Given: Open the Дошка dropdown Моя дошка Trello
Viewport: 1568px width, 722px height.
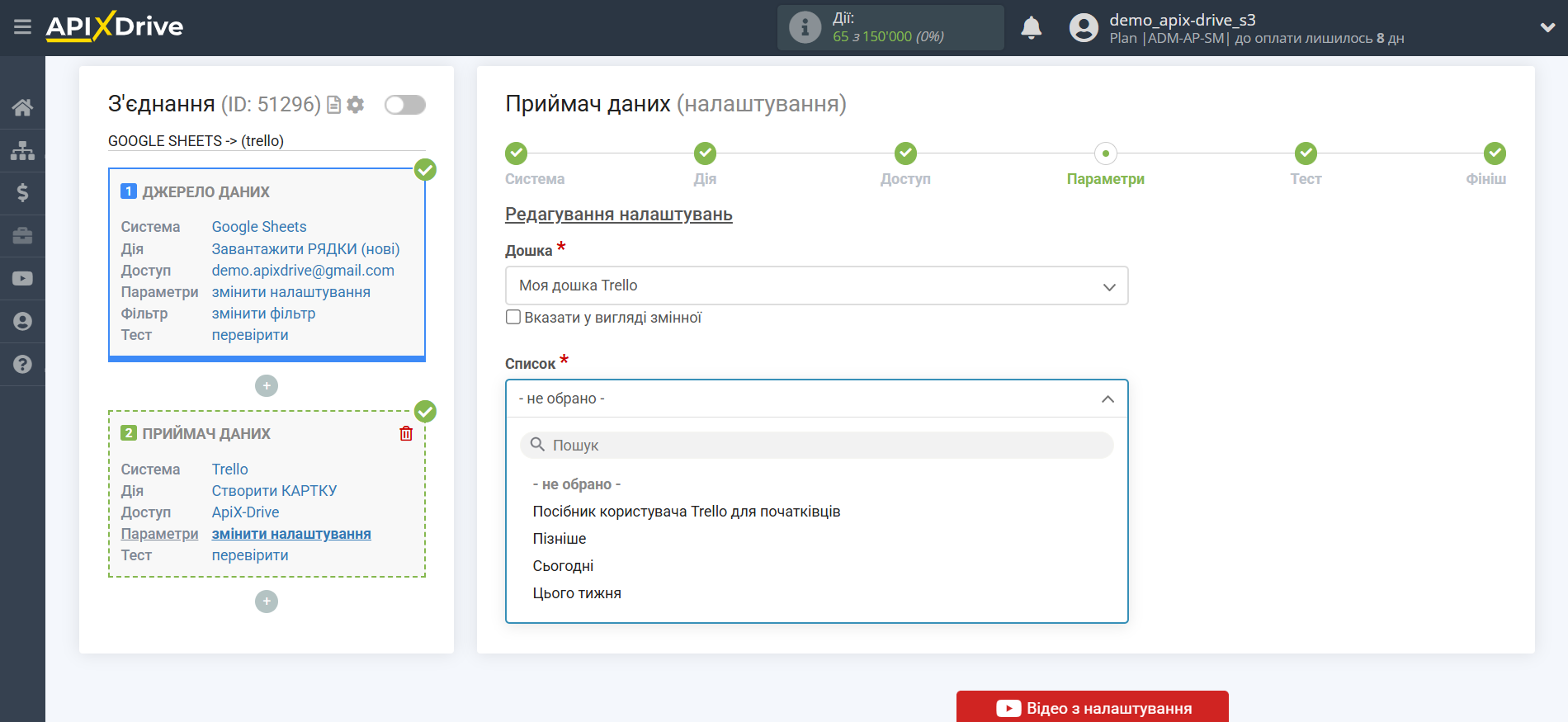Looking at the screenshot, I should [x=816, y=285].
